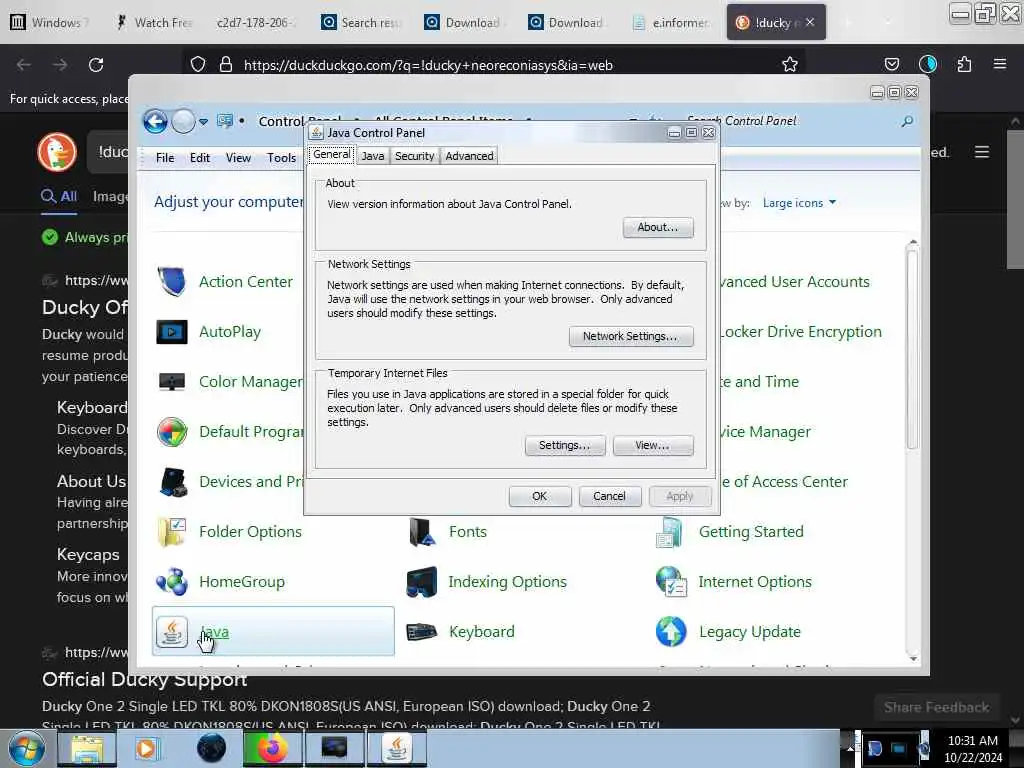The width and height of the screenshot is (1024, 768).
Task: Open the Internet Options globe icon
Action: [671, 581]
